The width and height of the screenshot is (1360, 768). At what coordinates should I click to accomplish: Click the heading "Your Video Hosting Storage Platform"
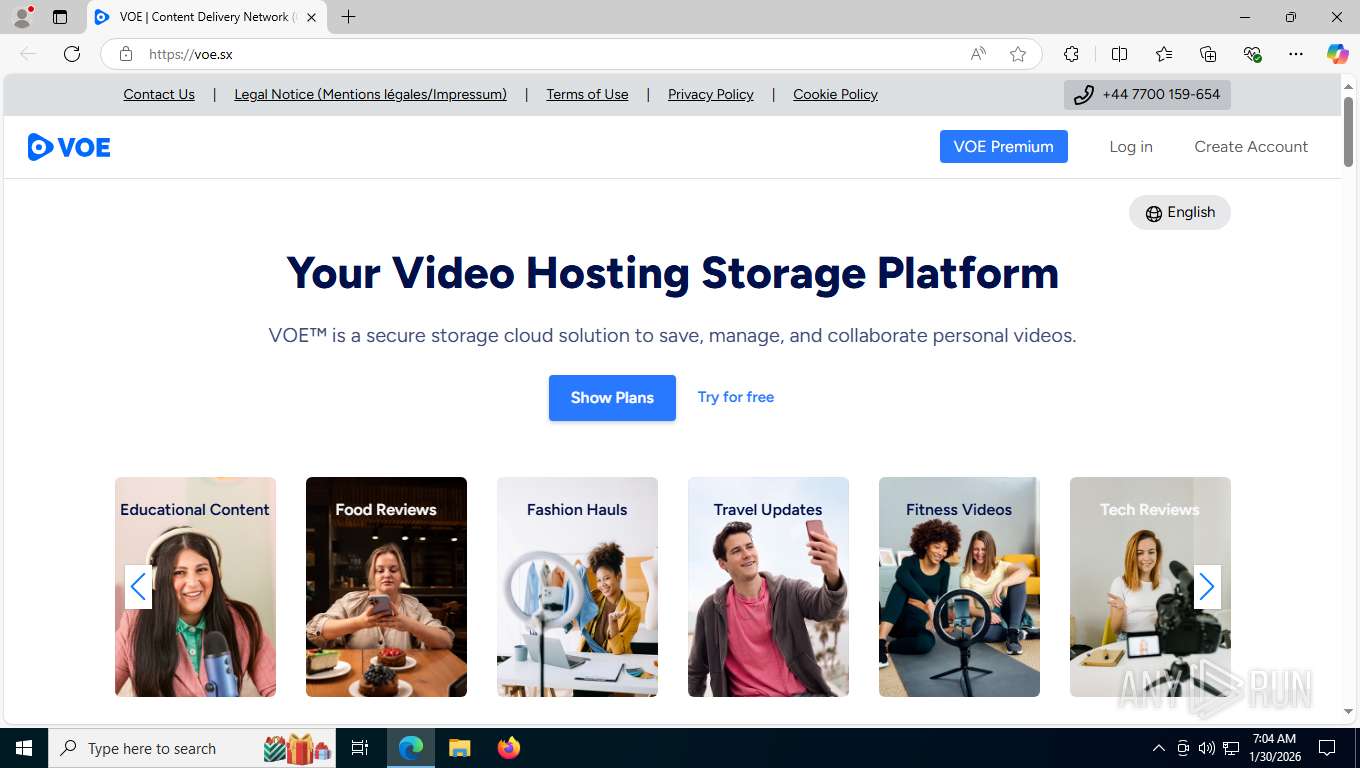tap(672, 273)
